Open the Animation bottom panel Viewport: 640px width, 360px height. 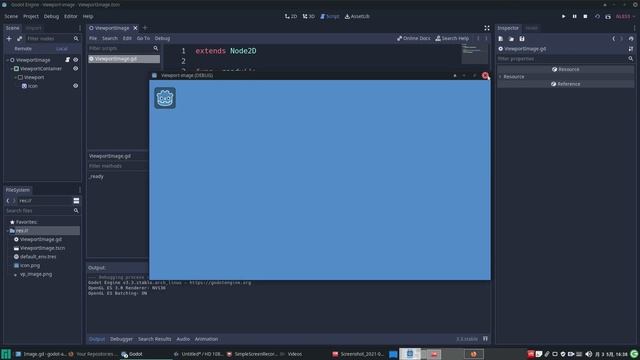[x=206, y=339]
